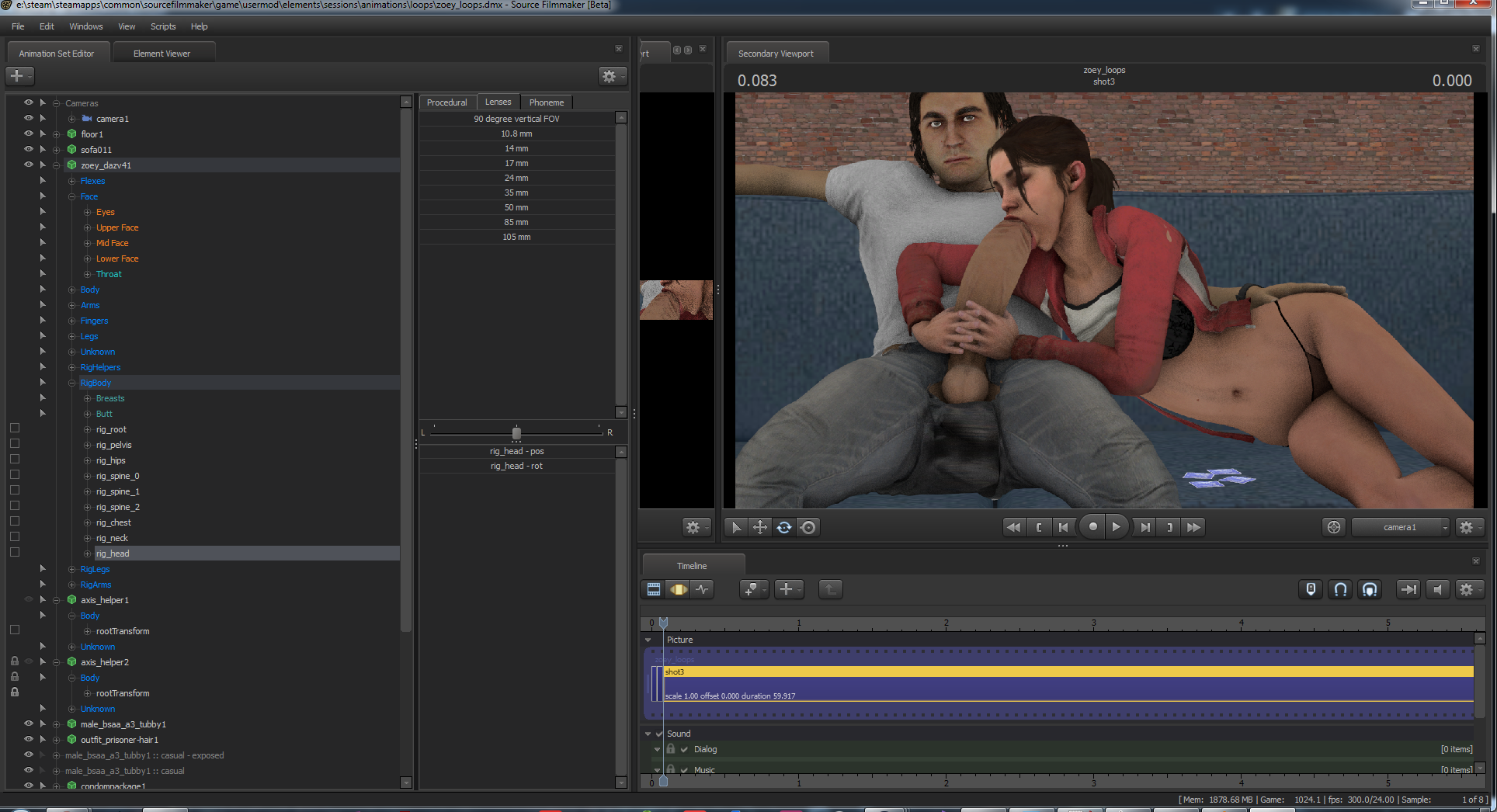Viewport: 1497px width, 812px height.
Task: Open the primary viewport gear menu
Action: [695, 527]
